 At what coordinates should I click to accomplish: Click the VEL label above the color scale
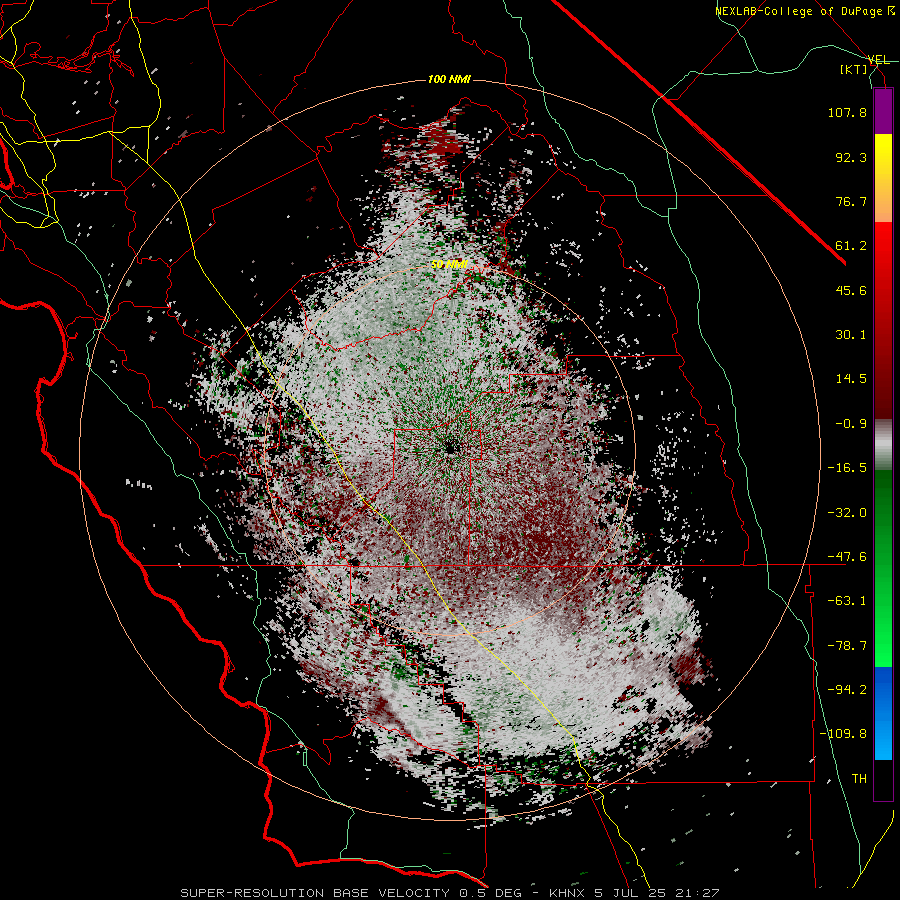pos(878,60)
